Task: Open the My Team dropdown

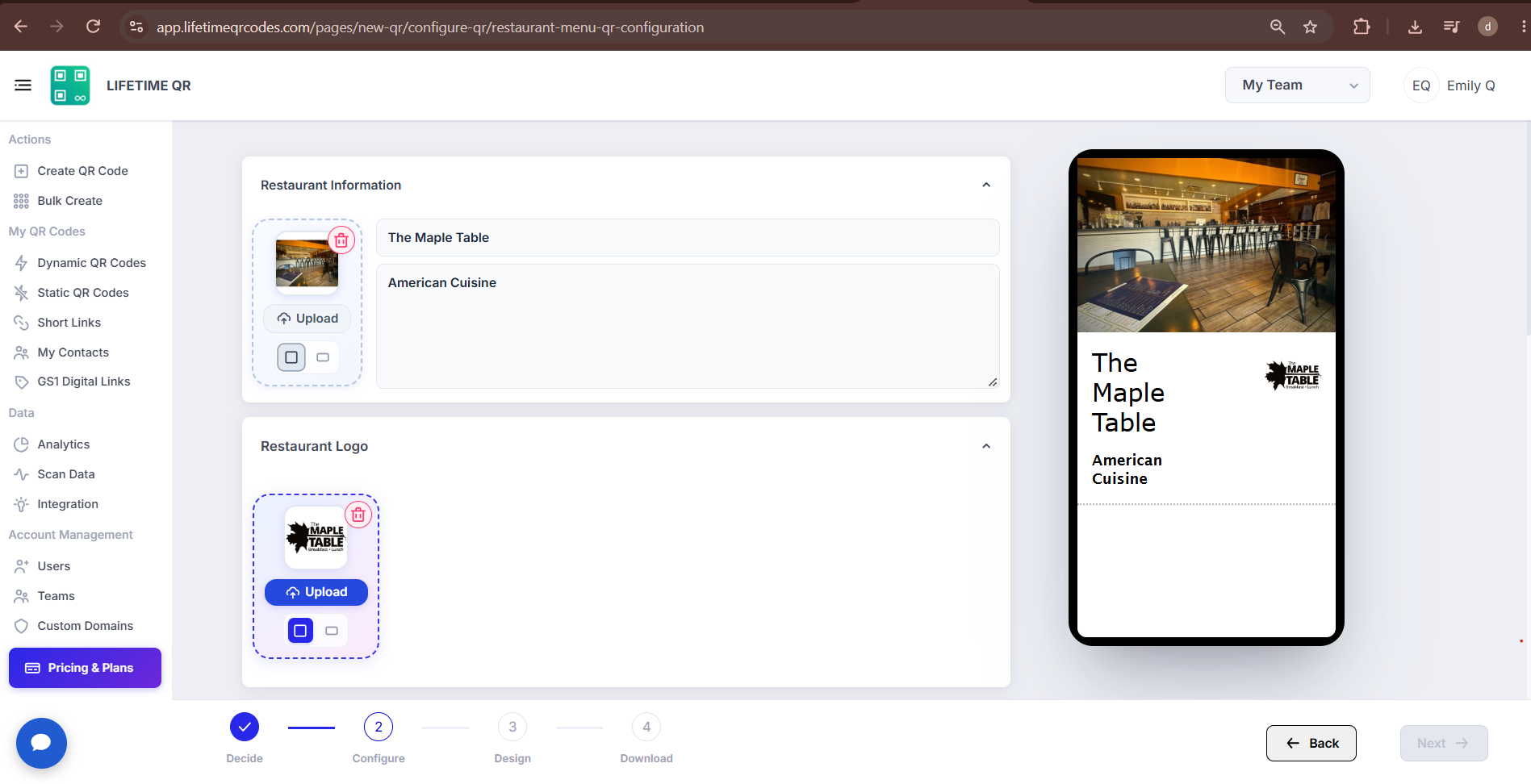Action: tap(1297, 85)
